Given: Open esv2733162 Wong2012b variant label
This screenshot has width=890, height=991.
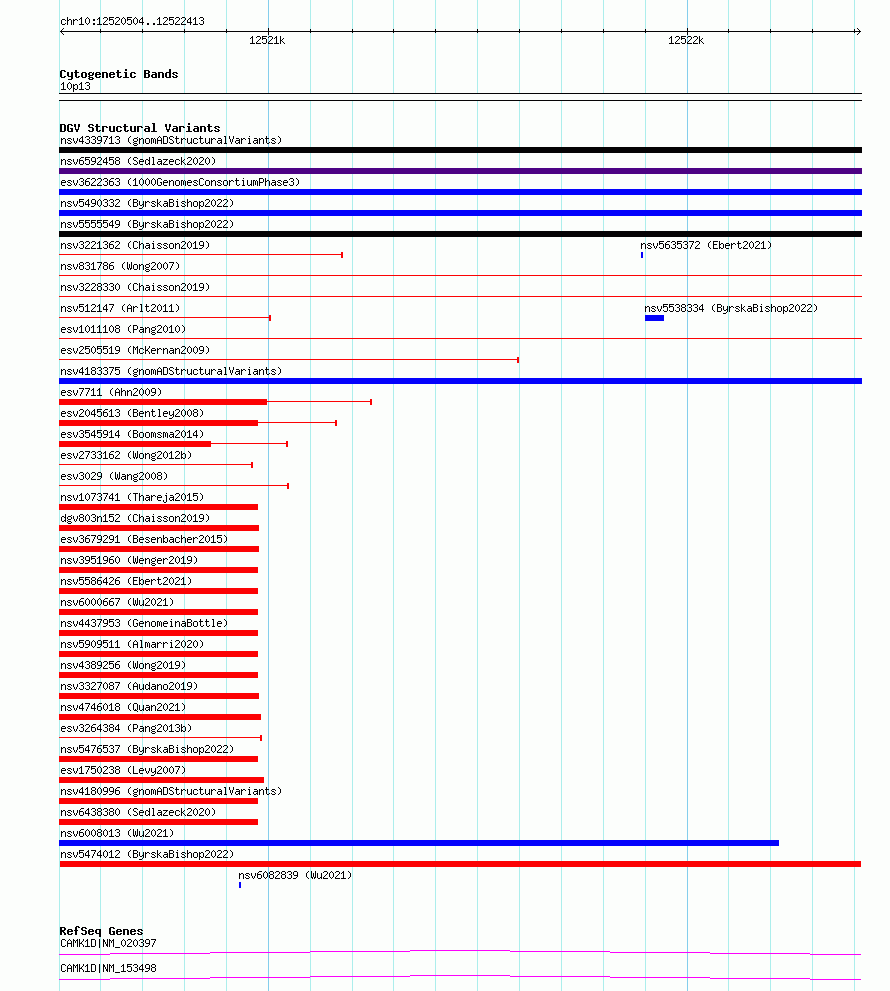Looking at the screenshot, I should tap(126, 455).
